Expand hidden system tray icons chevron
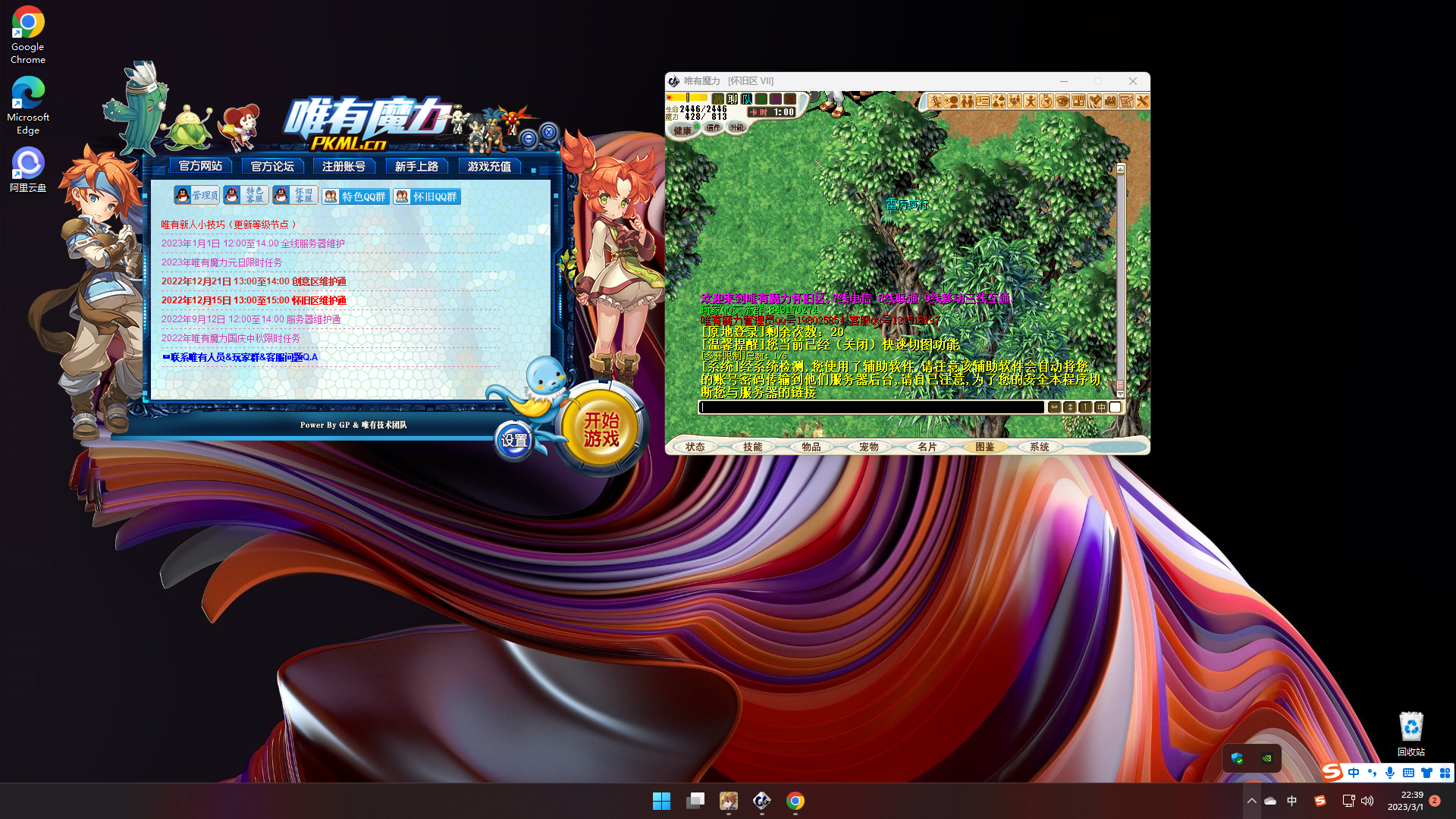Viewport: 1456px width, 819px height. 1252,801
